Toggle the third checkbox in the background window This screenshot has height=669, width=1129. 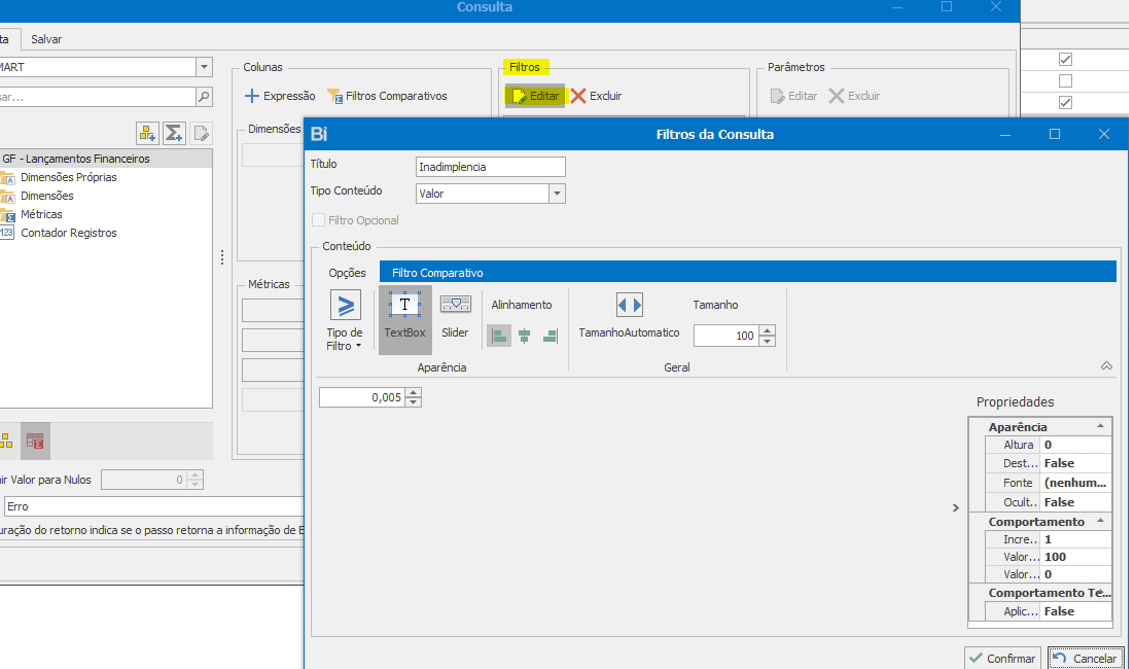[1066, 102]
